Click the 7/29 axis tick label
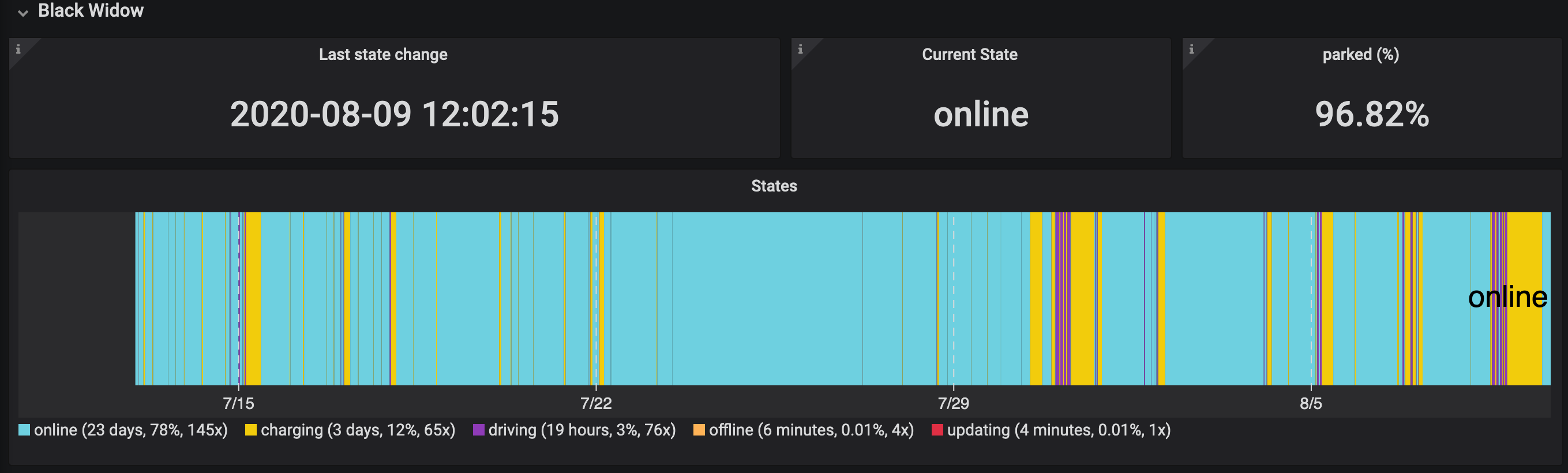Image resolution: width=1568 pixels, height=473 pixels. tap(953, 403)
